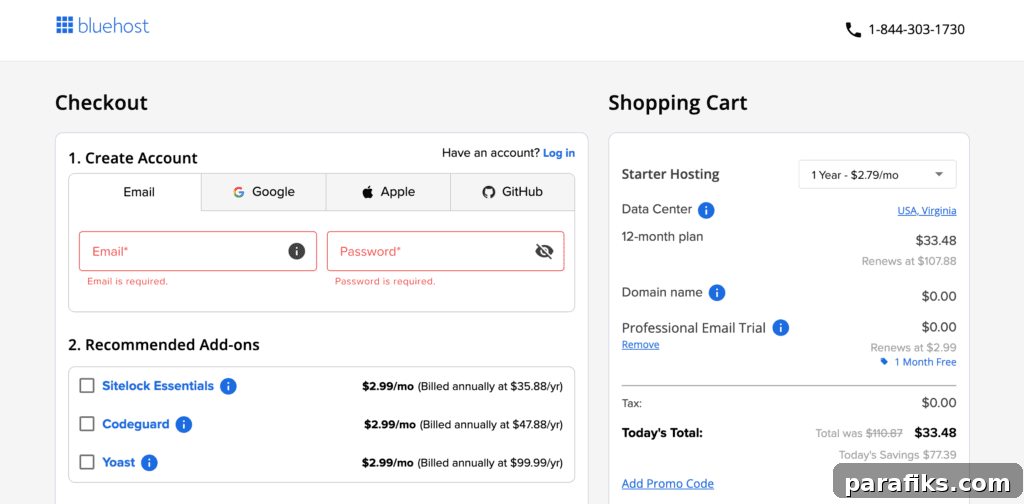This screenshot has width=1024, height=504.
Task: Click Codeguard 'Billed annually at $47.88/yr' text
Action: point(491,424)
